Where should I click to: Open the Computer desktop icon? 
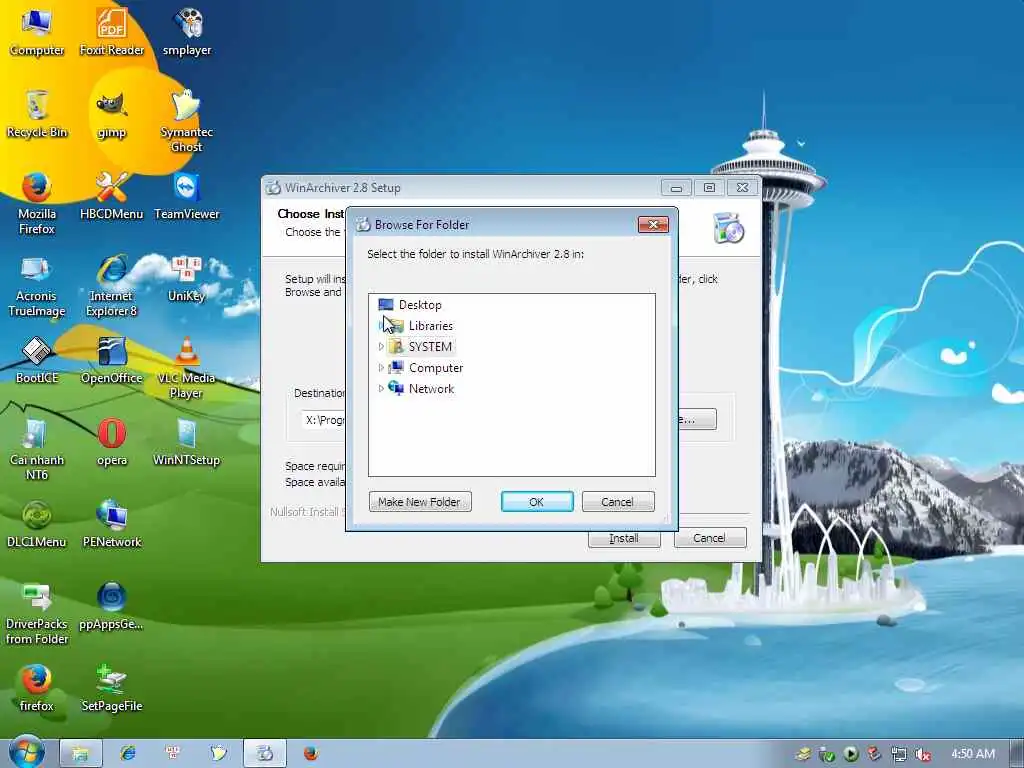tap(37, 31)
